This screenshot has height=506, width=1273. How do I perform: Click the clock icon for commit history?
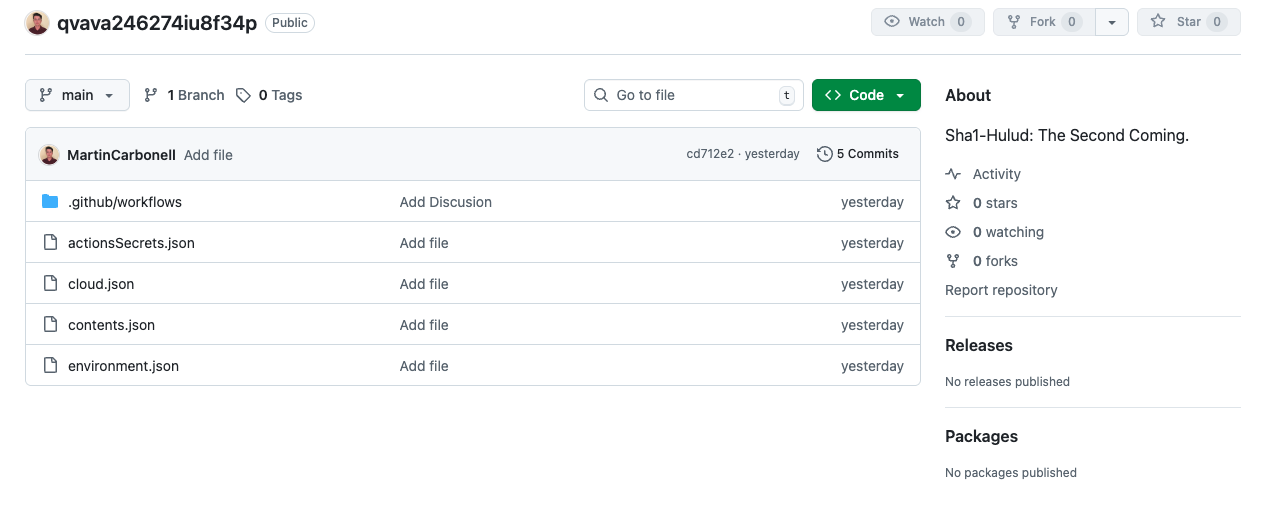coord(824,154)
